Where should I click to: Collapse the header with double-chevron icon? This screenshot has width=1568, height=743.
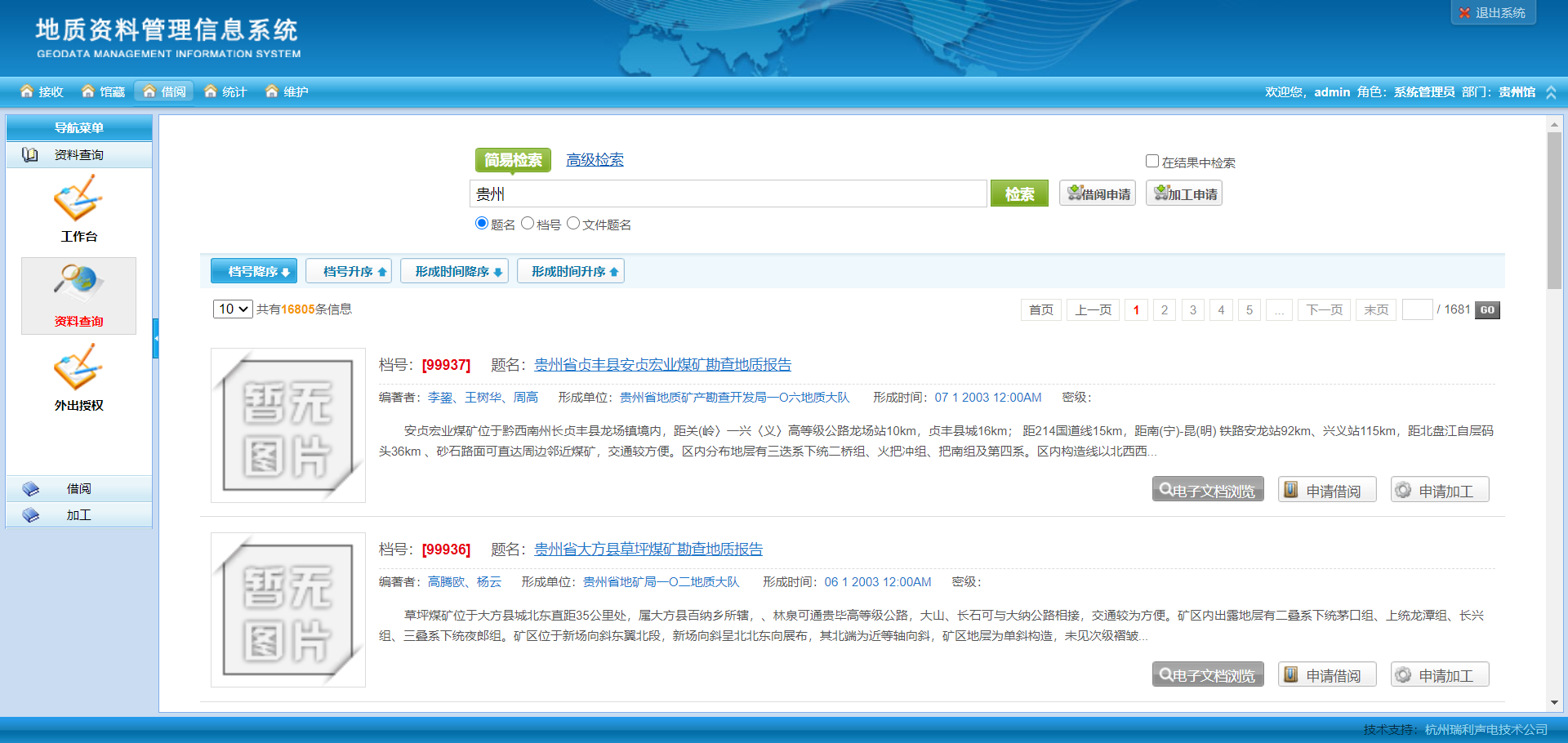(1551, 92)
